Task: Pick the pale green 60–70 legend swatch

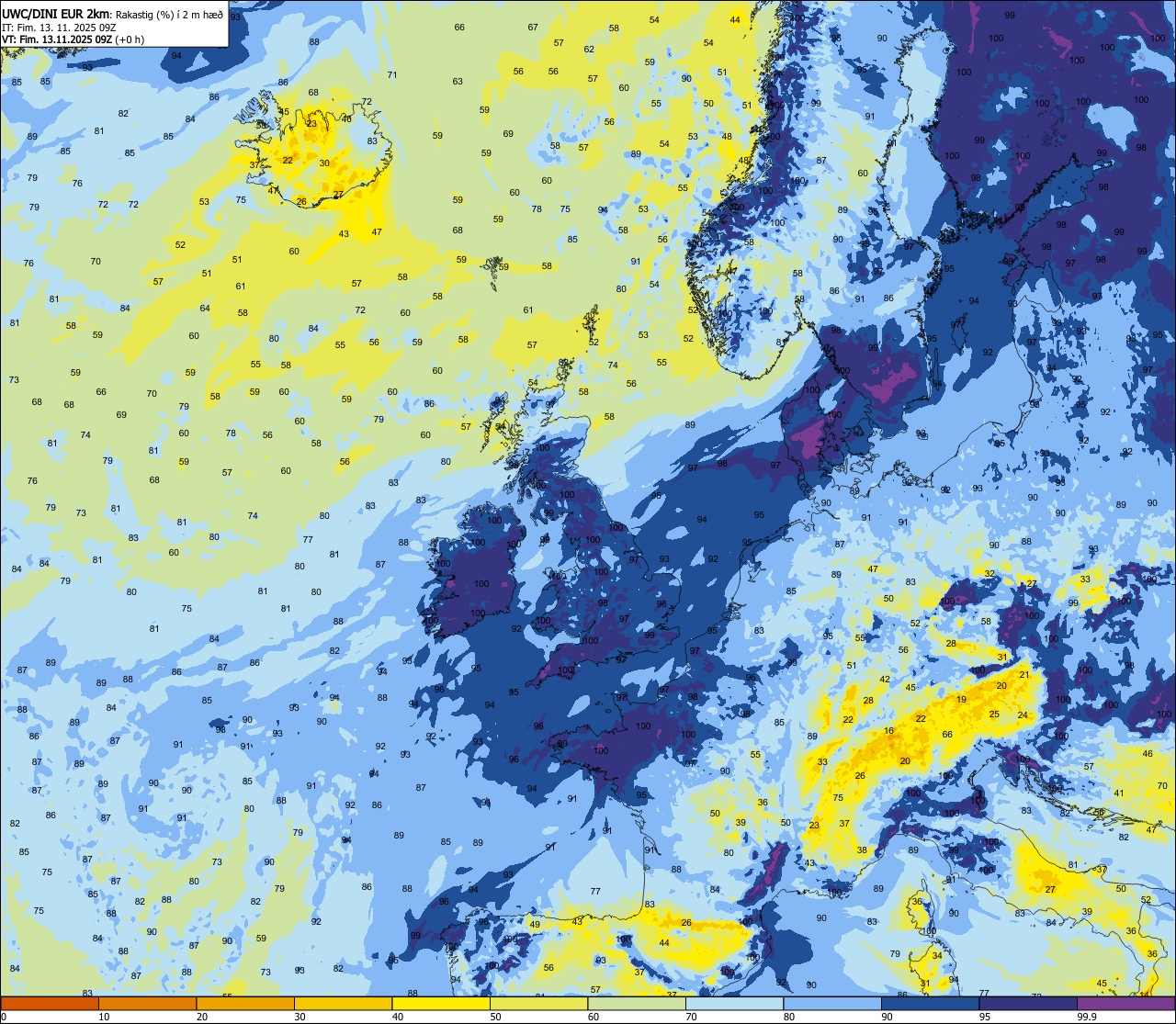Action: (x=637, y=1004)
